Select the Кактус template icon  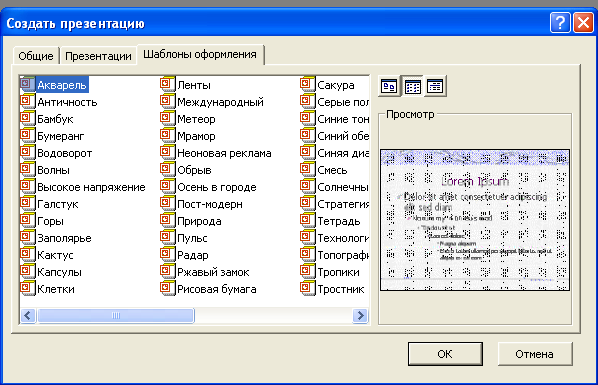click(27, 254)
